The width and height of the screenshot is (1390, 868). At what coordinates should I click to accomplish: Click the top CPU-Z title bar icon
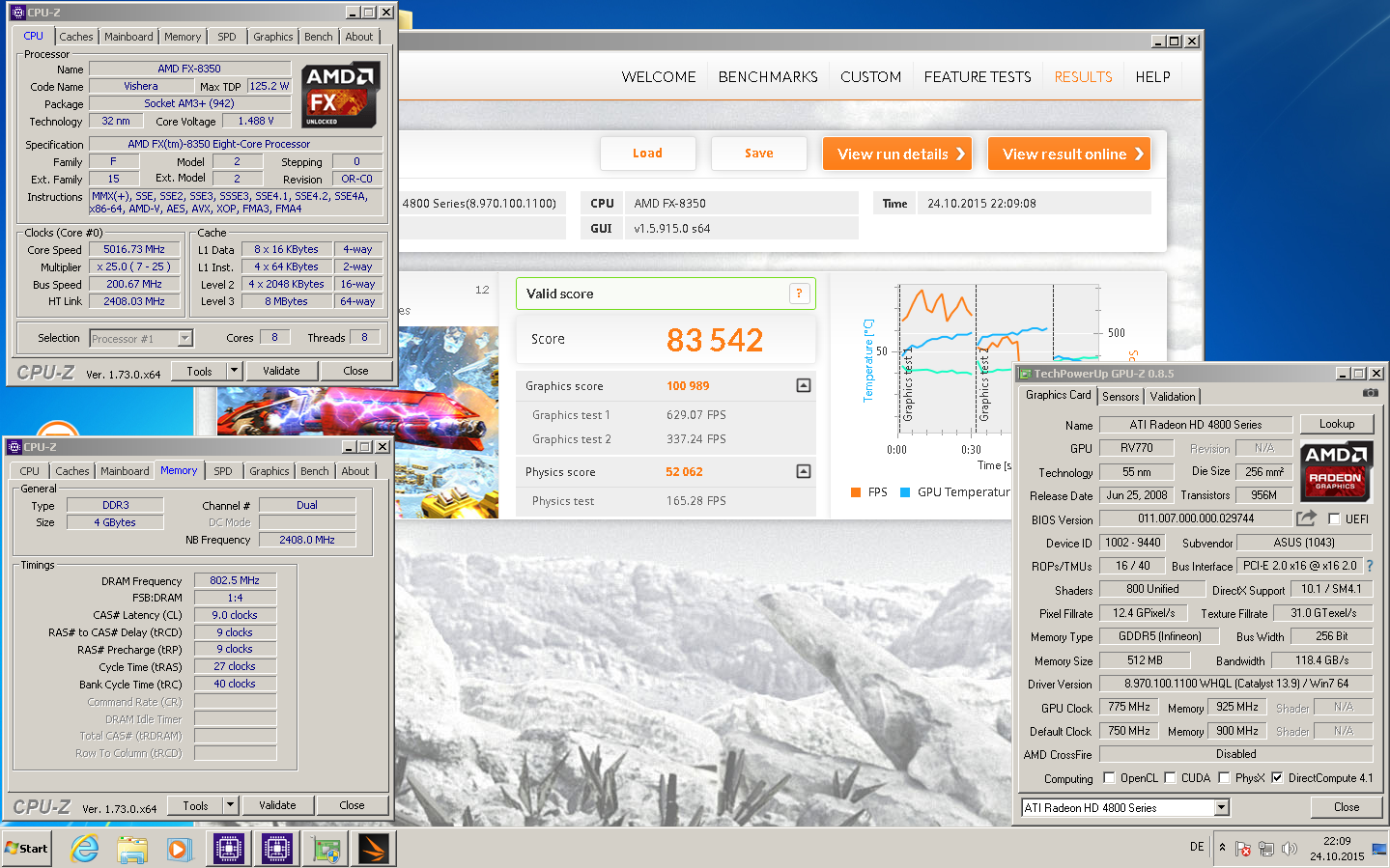(17, 13)
